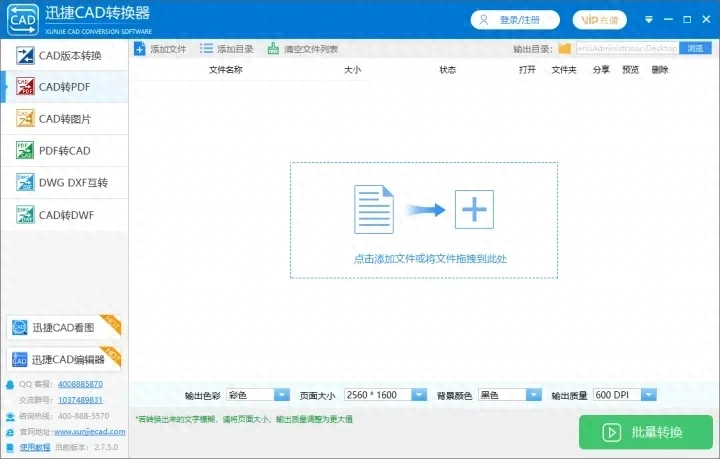720x459 pixels.
Task: Click the 使用教程 book icon
Action: [10, 448]
